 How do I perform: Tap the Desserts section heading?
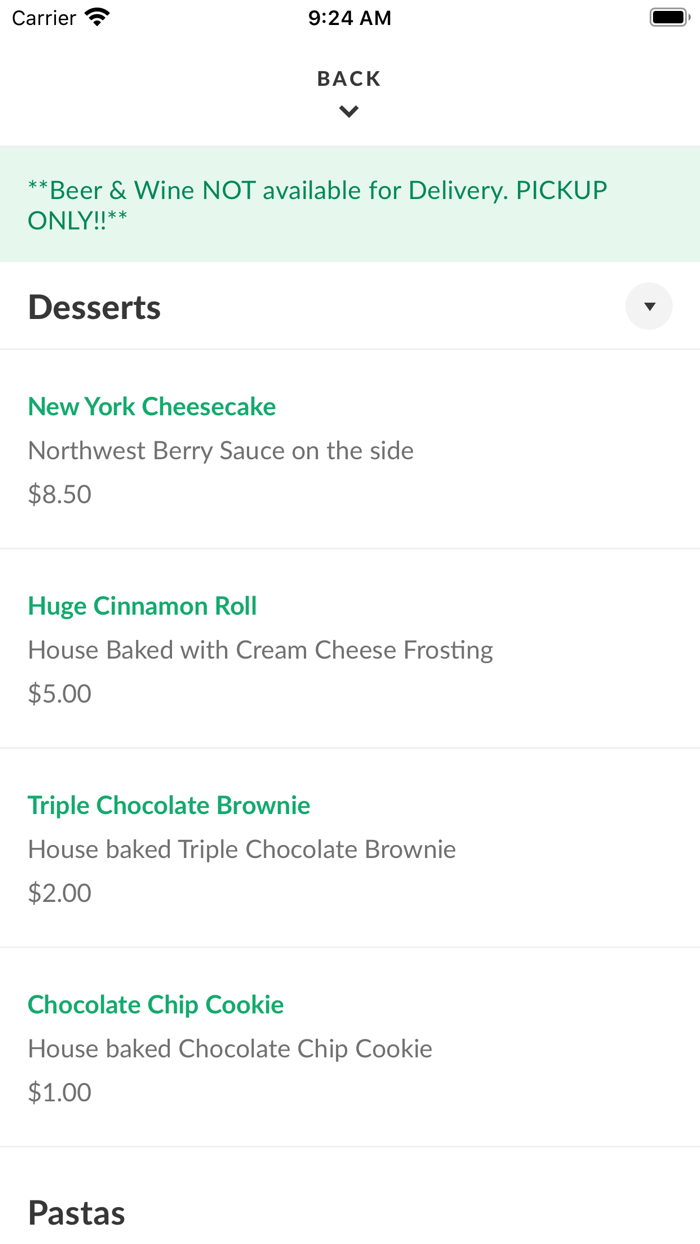(x=95, y=307)
